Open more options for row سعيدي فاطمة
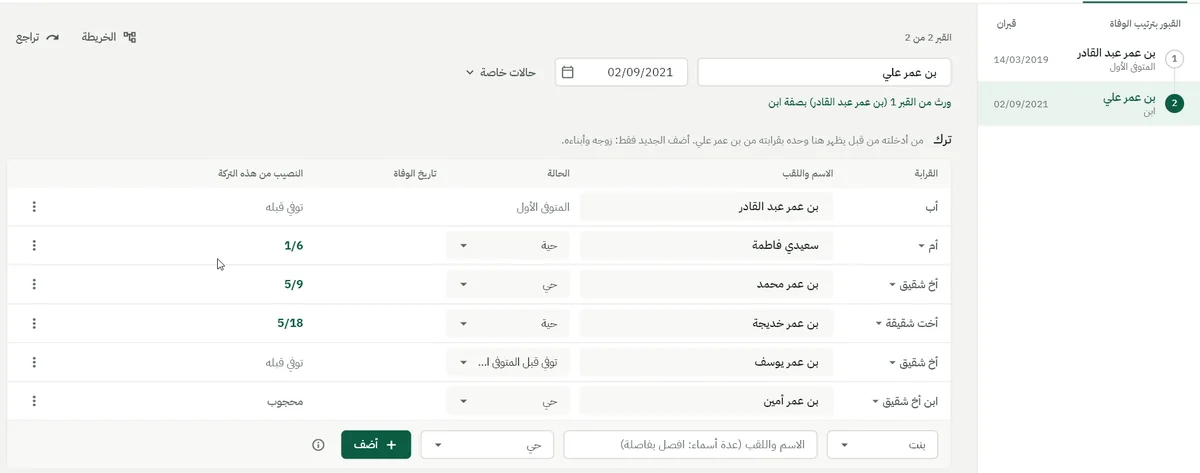The width and height of the screenshot is (1200, 473). tap(34, 246)
